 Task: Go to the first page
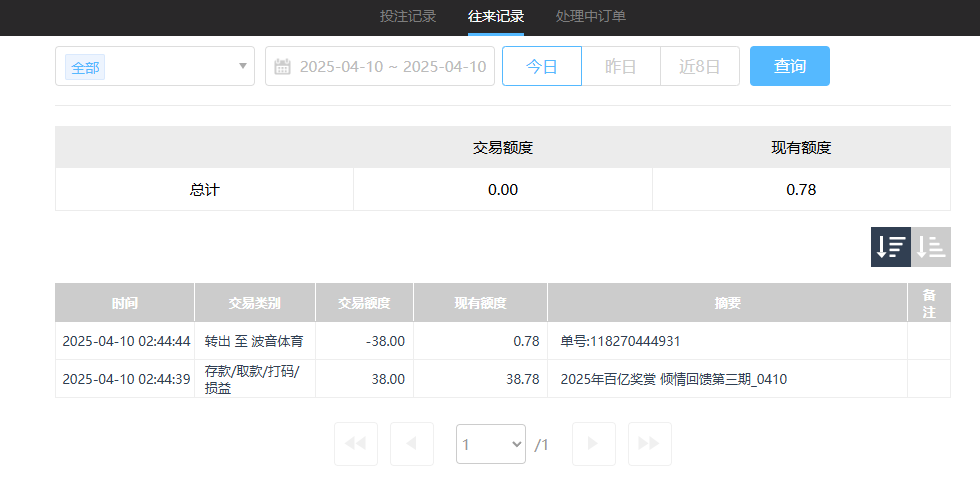point(355,444)
